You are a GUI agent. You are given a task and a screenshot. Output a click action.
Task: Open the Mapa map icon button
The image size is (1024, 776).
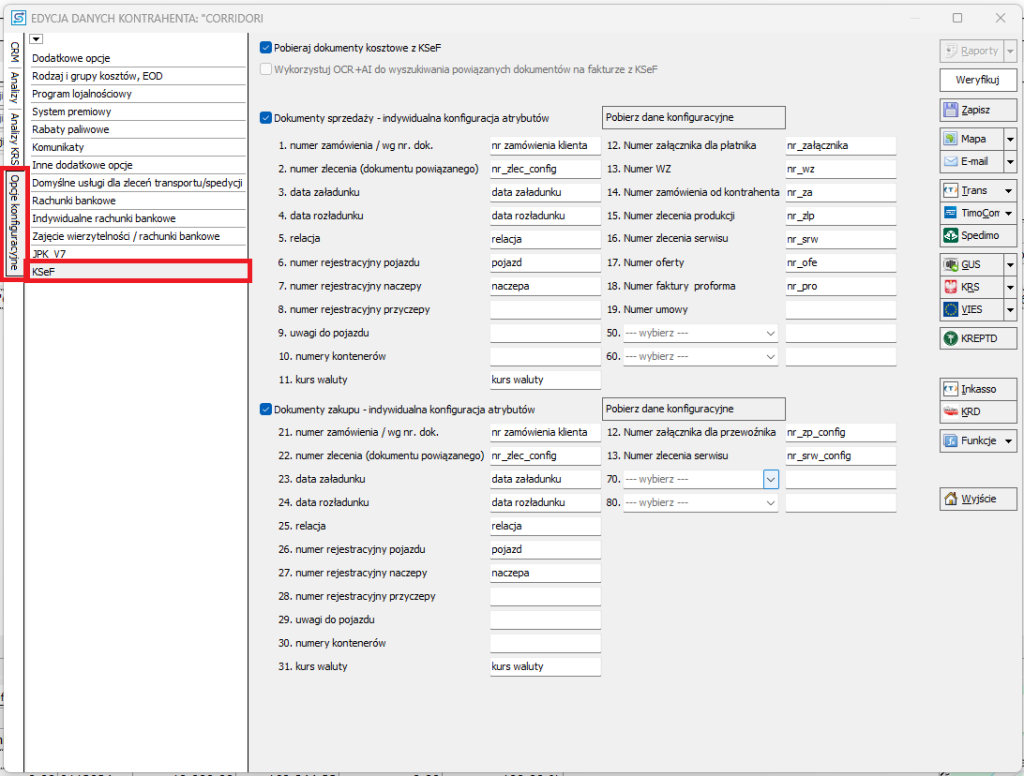click(951, 139)
